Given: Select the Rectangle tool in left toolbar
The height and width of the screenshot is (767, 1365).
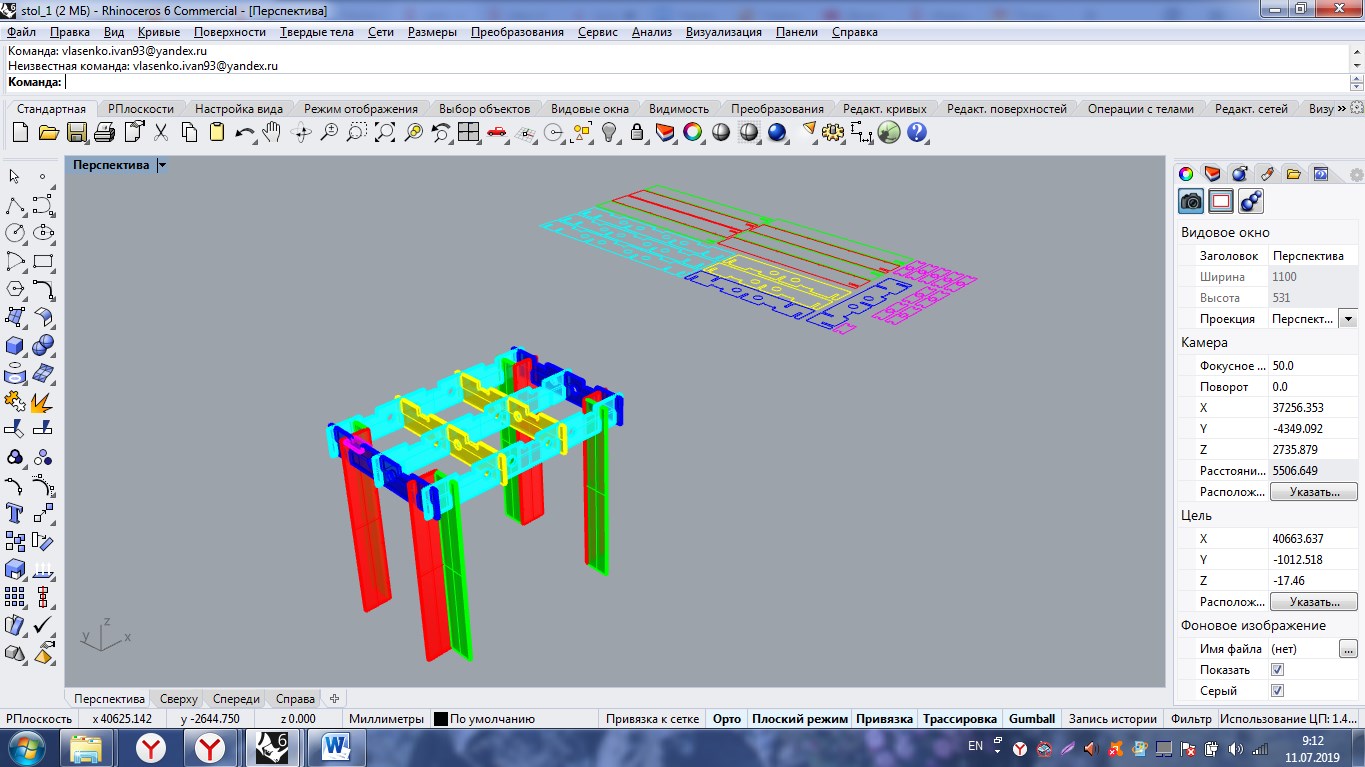Looking at the screenshot, I should (x=43, y=261).
